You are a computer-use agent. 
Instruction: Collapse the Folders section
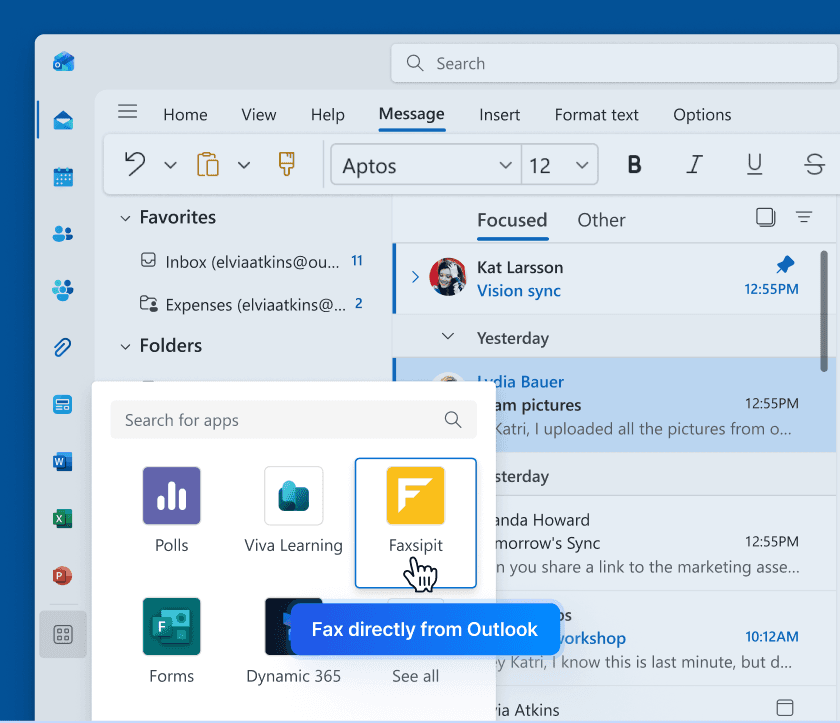coord(125,347)
